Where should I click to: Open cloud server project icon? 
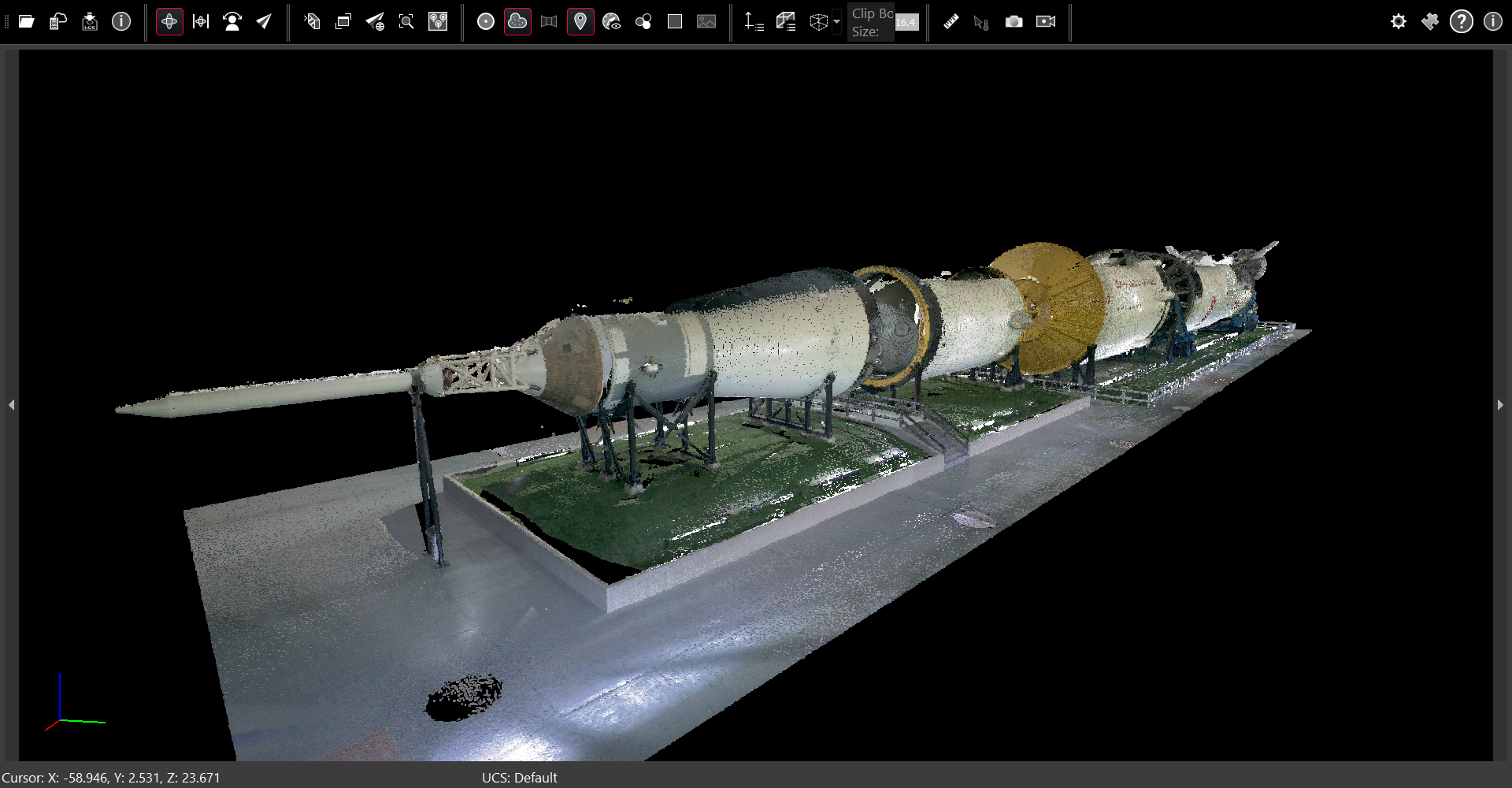pos(58,21)
